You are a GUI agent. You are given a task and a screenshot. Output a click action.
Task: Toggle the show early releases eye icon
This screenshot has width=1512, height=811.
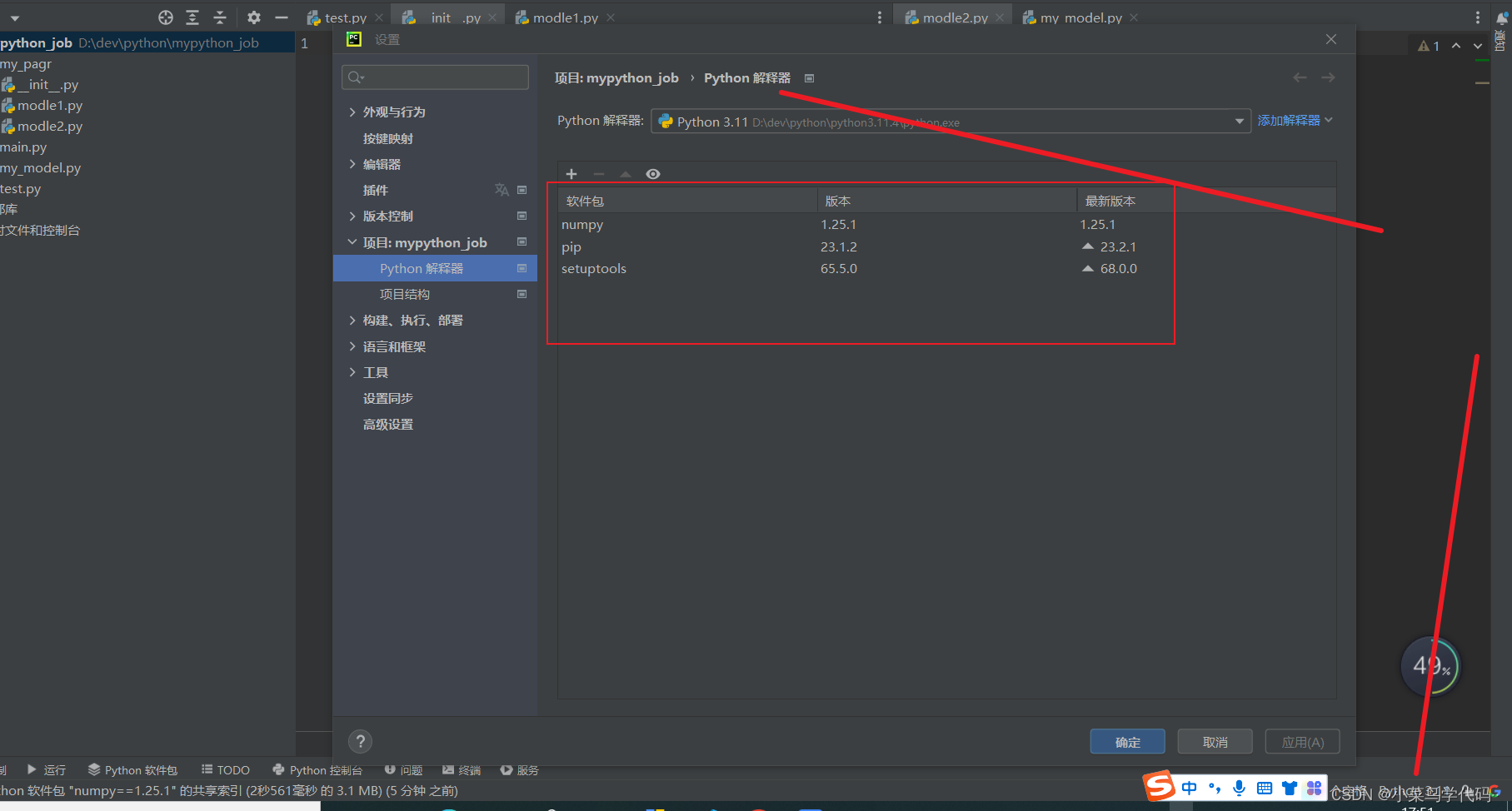pos(653,174)
